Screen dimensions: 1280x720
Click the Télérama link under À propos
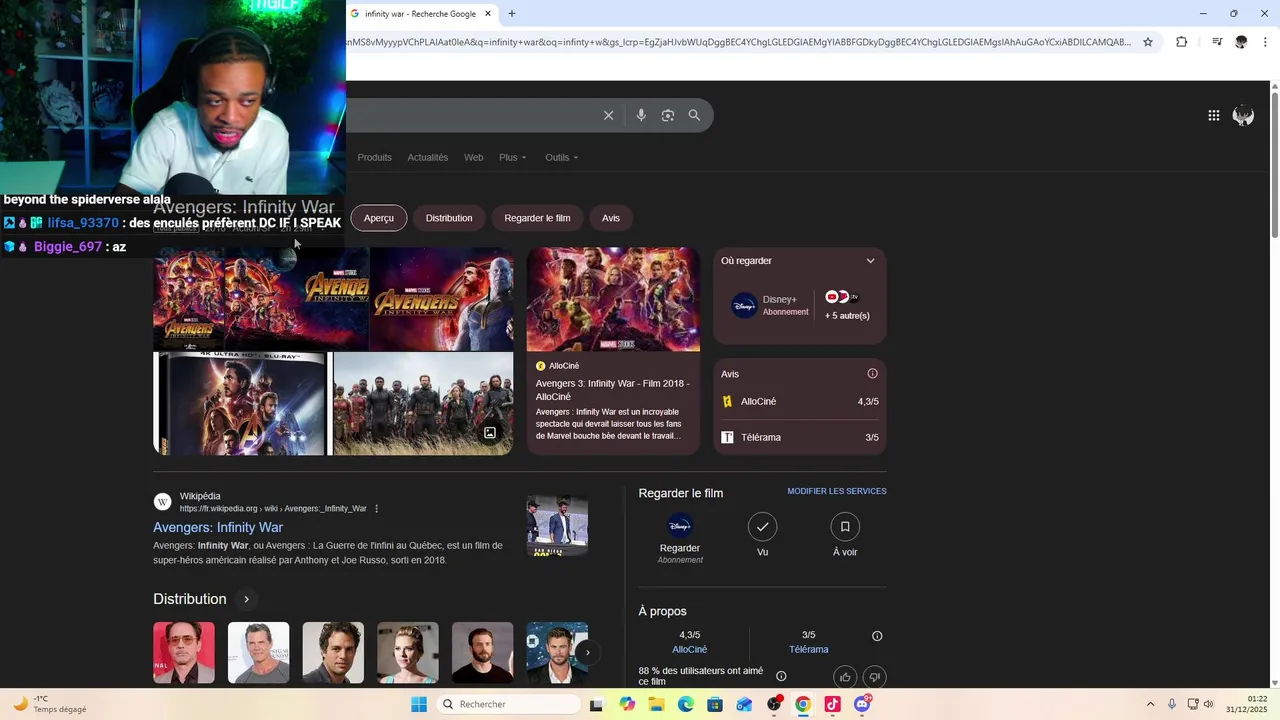point(808,650)
